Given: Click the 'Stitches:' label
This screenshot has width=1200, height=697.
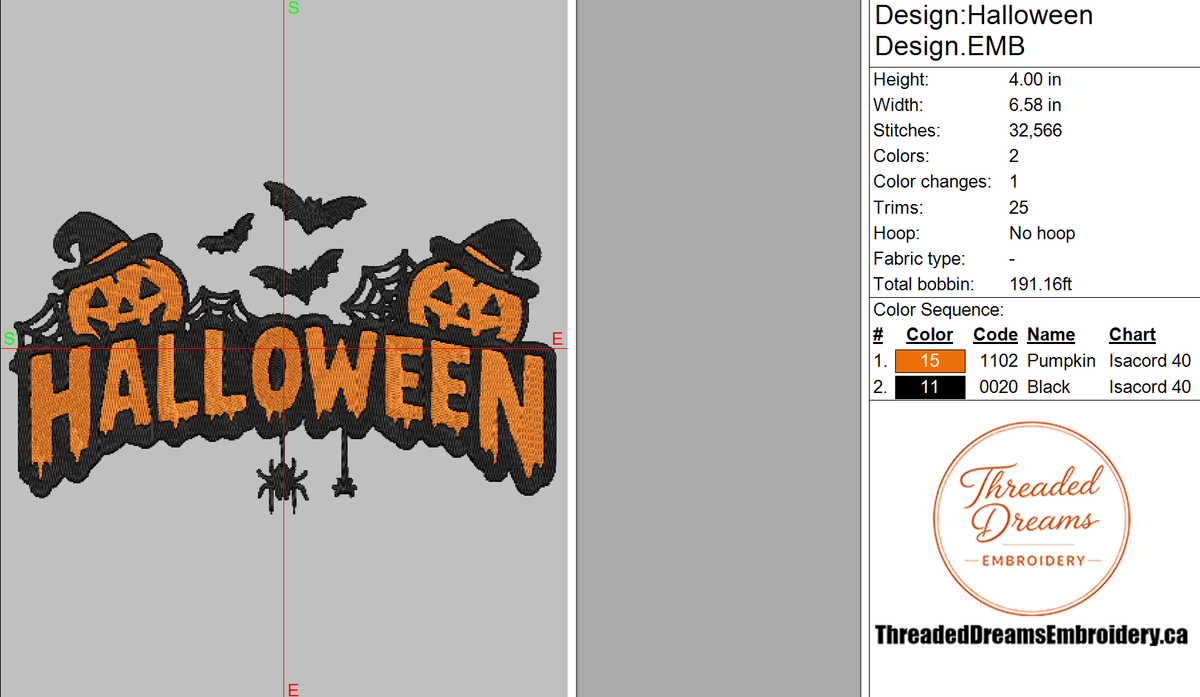Looking at the screenshot, I should coord(906,131).
